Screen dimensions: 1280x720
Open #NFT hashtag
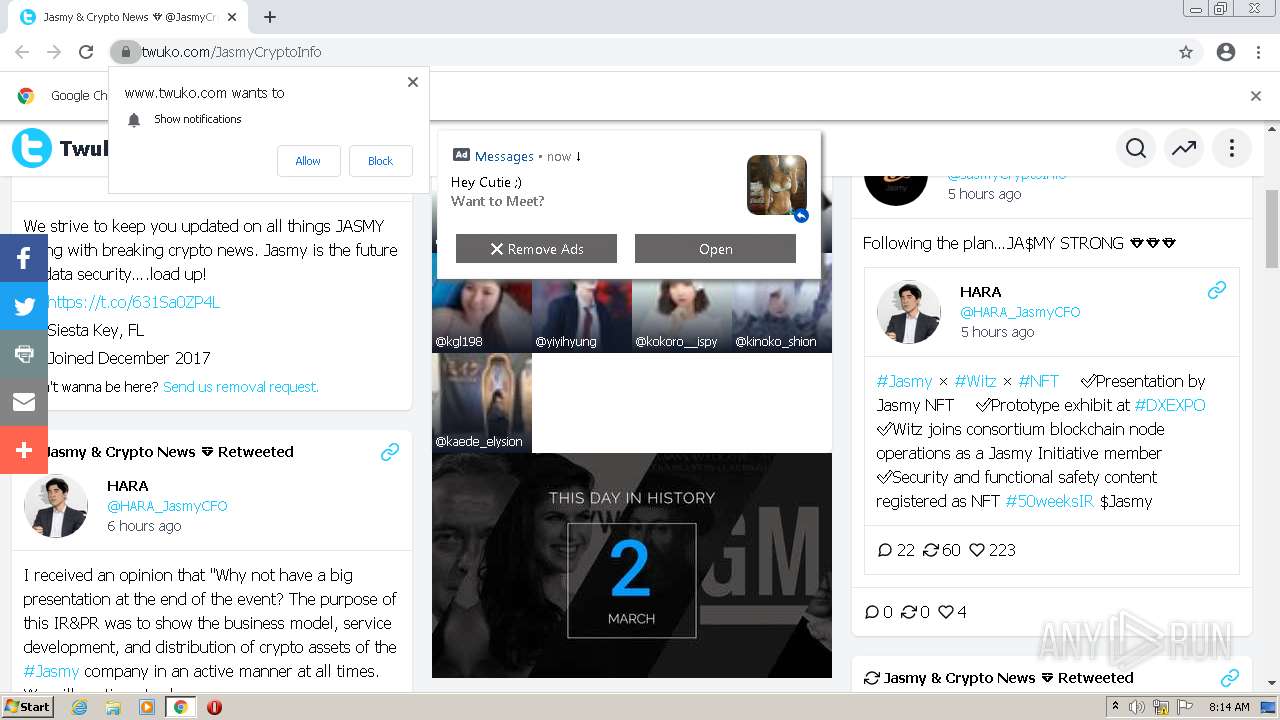pos(1039,381)
